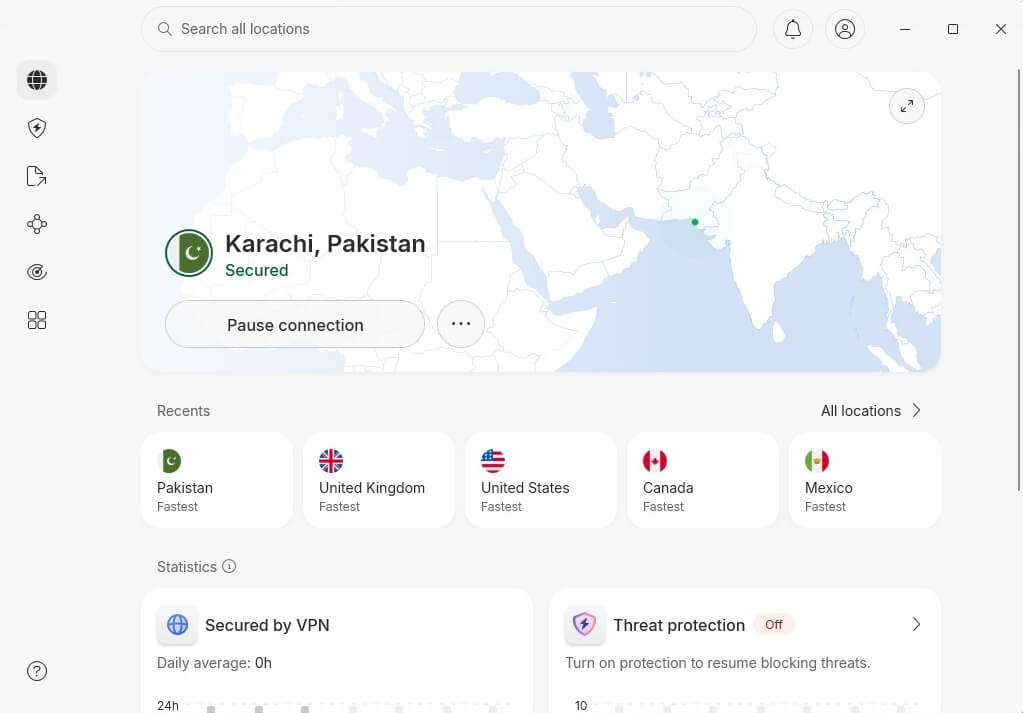
Task: Click the Secured by VPN title
Action: click(x=267, y=625)
